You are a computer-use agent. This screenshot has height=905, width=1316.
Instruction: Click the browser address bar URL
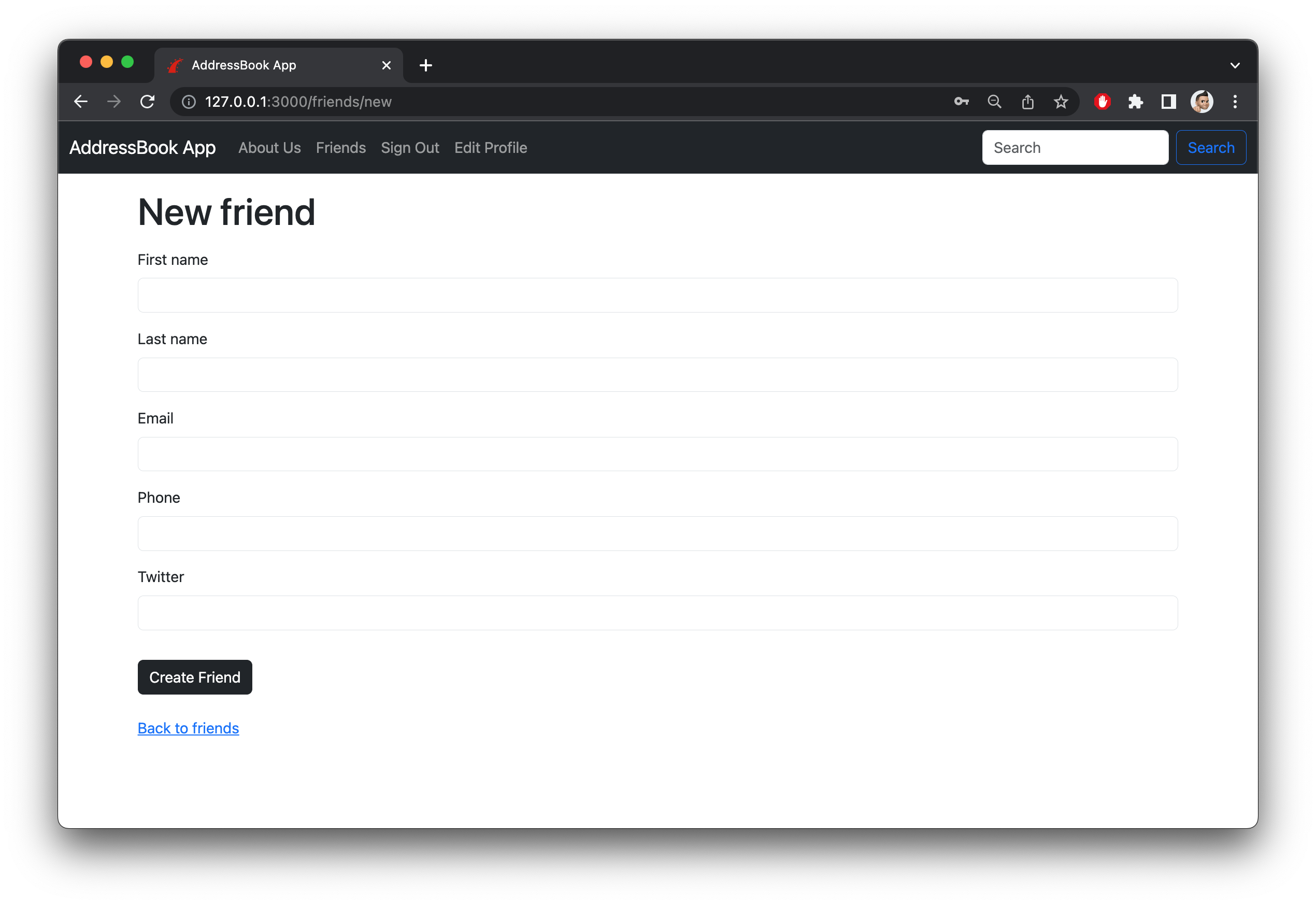[x=300, y=101]
